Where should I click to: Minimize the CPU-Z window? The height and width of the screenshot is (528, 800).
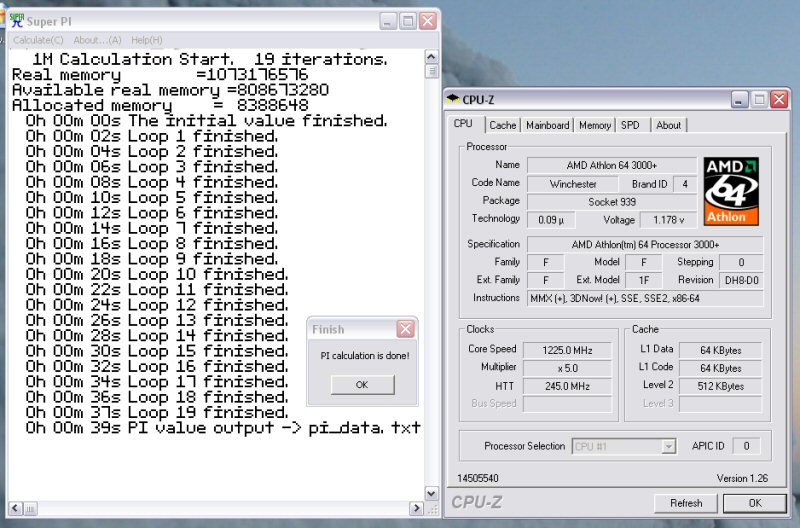click(739, 99)
